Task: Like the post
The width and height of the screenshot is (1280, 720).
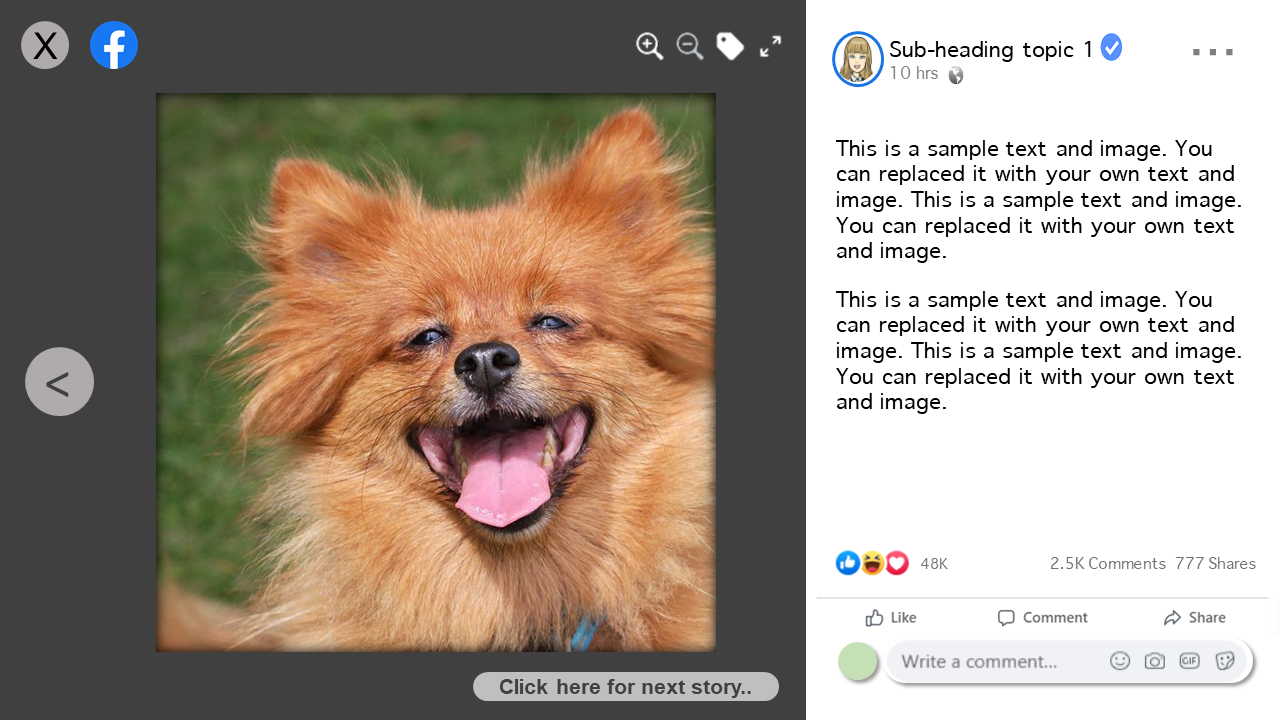Action: click(x=891, y=618)
